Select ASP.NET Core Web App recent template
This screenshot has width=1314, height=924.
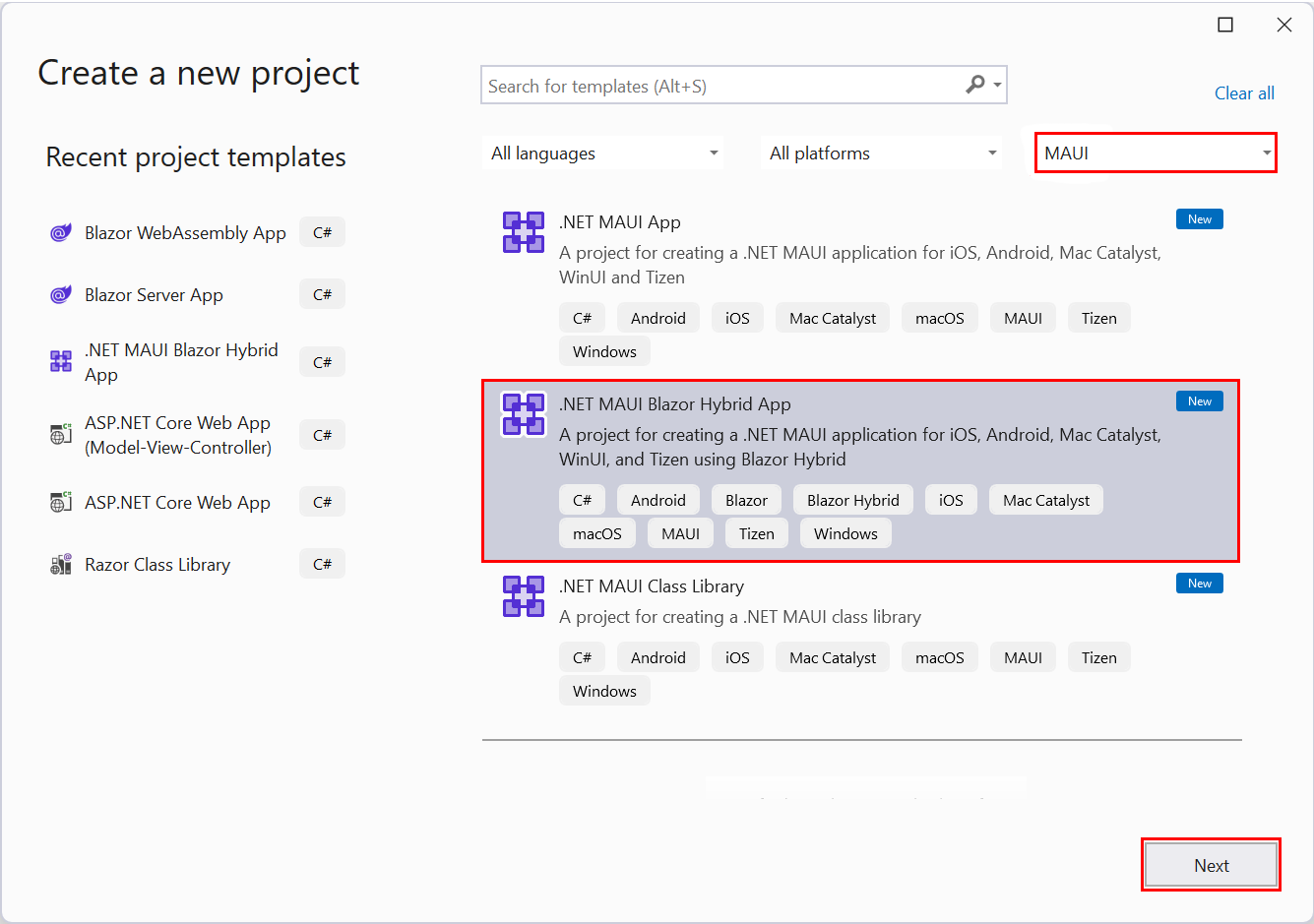(x=177, y=503)
